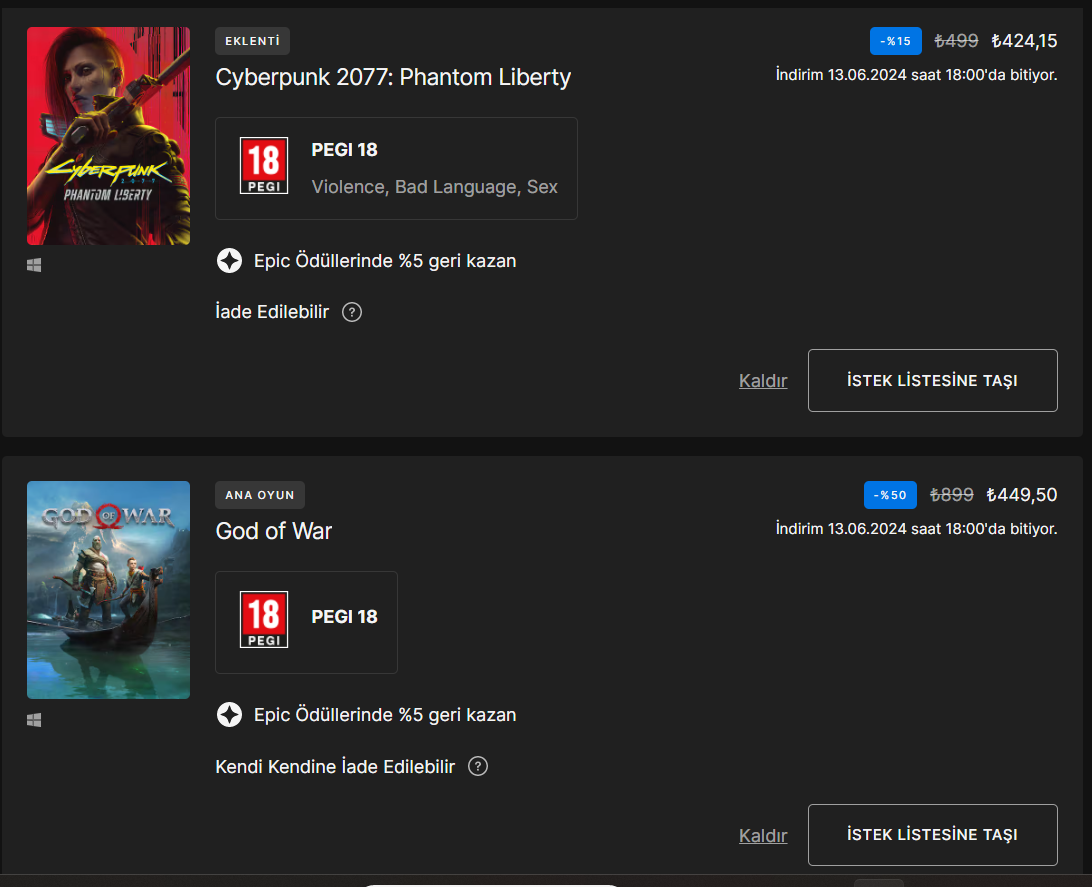
Task: Open God of War title link
Action: point(274,531)
